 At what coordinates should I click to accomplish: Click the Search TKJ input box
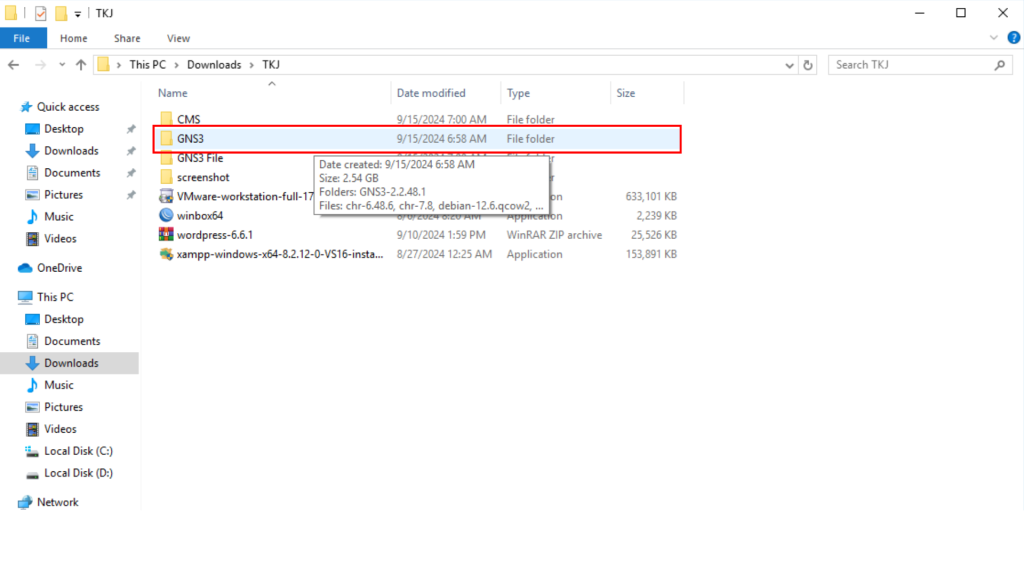click(910, 65)
